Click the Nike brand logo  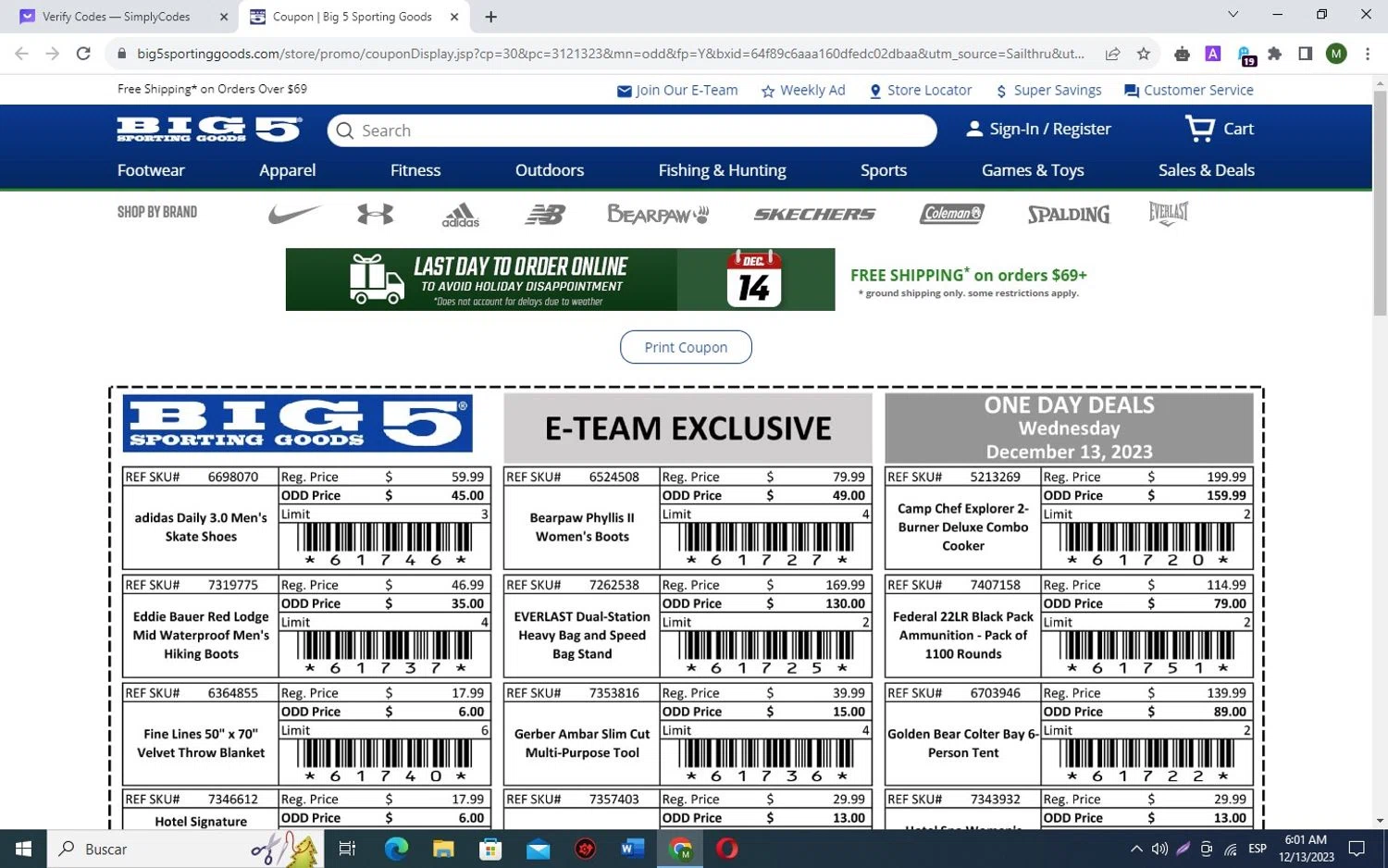293,214
